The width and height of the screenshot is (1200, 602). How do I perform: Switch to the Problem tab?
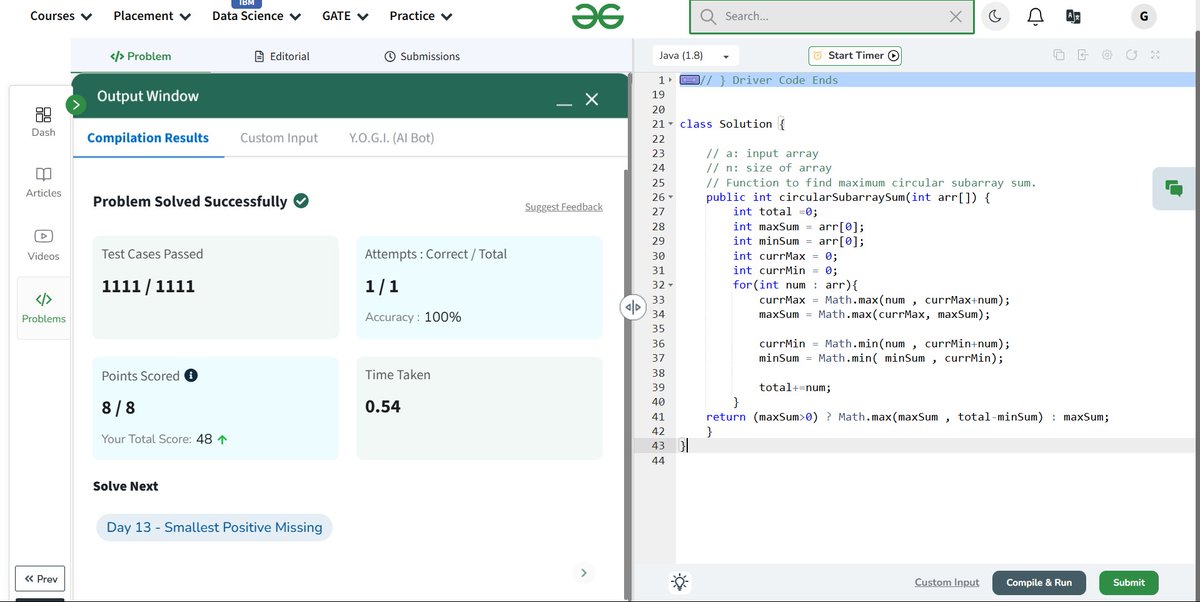point(140,56)
